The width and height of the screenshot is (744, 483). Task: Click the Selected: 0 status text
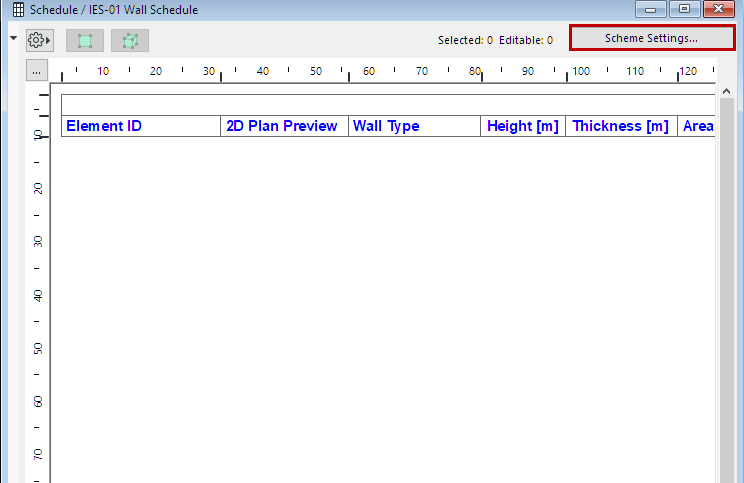tap(465, 40)
